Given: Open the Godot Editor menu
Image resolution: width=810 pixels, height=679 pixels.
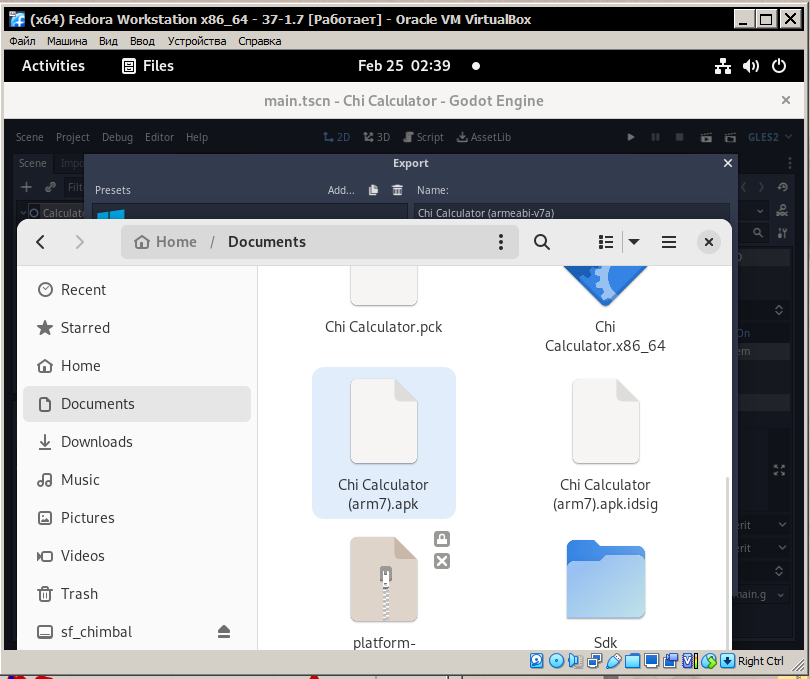Looking at the screenshot, I should (x=159, y=137).
